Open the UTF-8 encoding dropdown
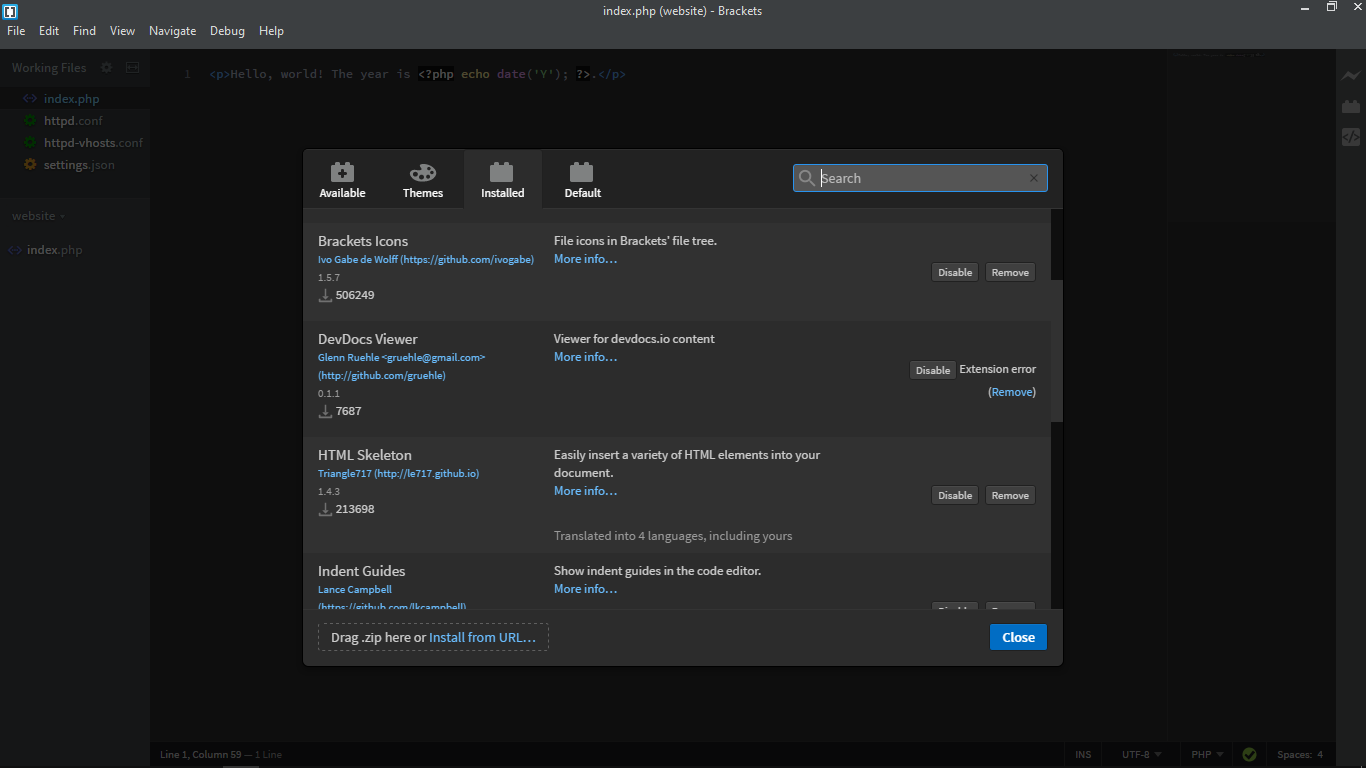 pyautogui.click(x=1141, y=755)
